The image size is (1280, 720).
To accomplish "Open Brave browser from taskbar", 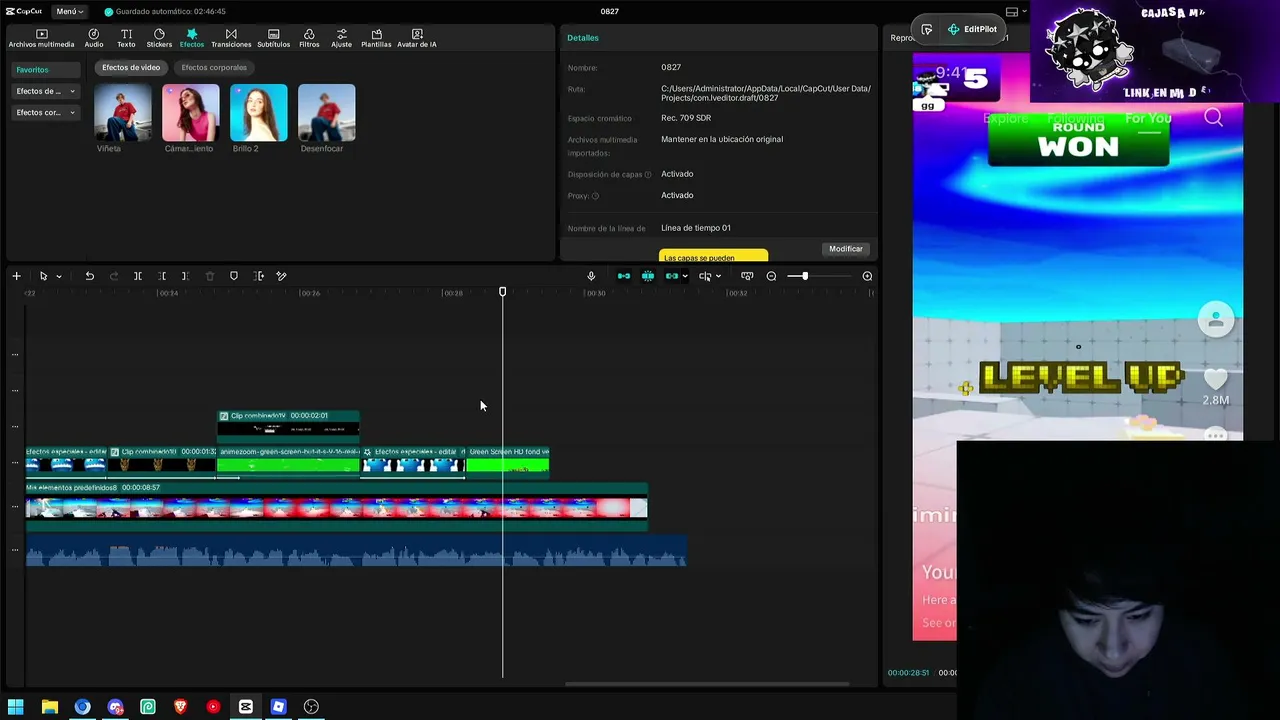I will (180, 707).
